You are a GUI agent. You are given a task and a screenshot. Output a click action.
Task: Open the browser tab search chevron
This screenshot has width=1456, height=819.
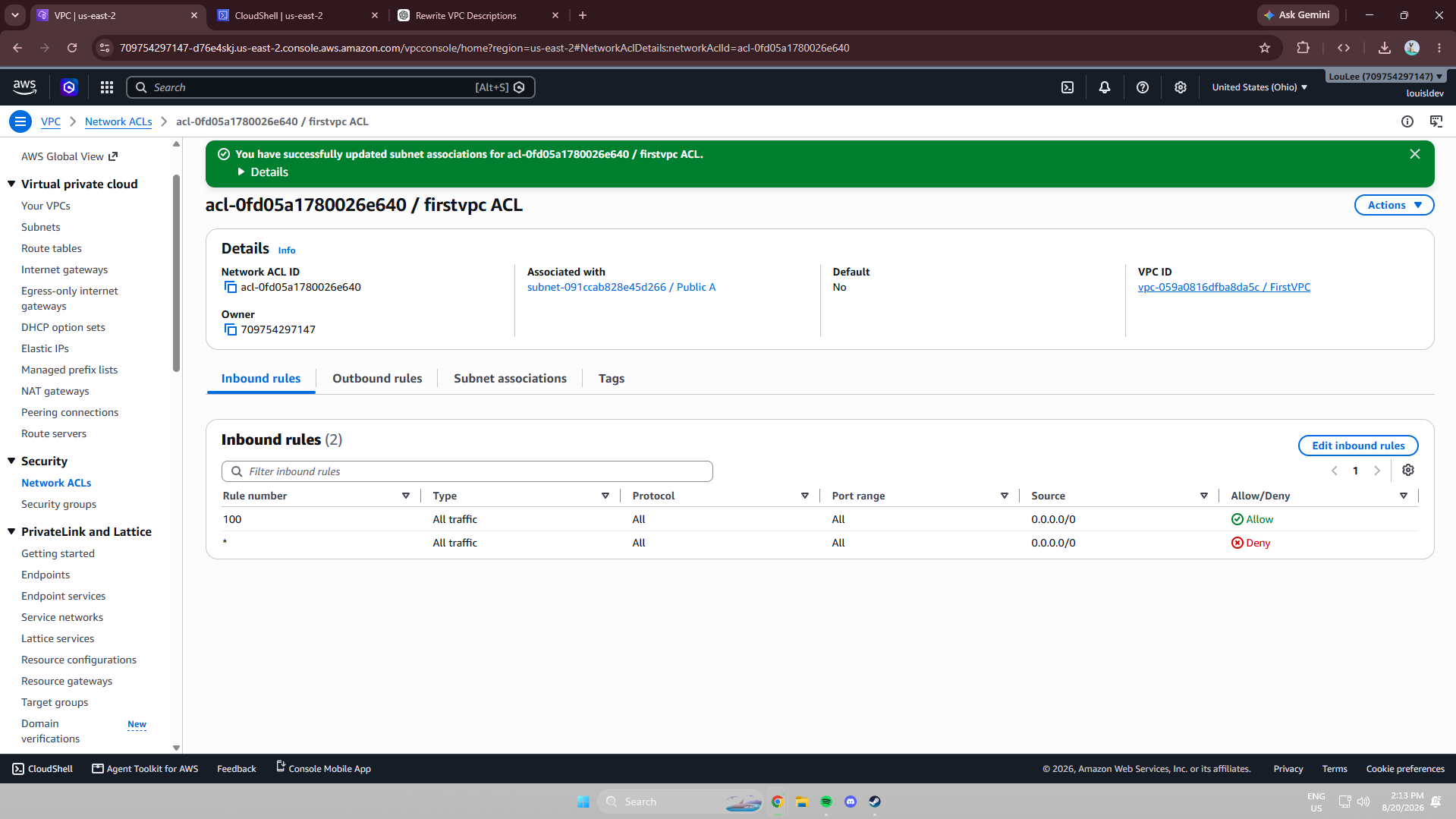15,15
